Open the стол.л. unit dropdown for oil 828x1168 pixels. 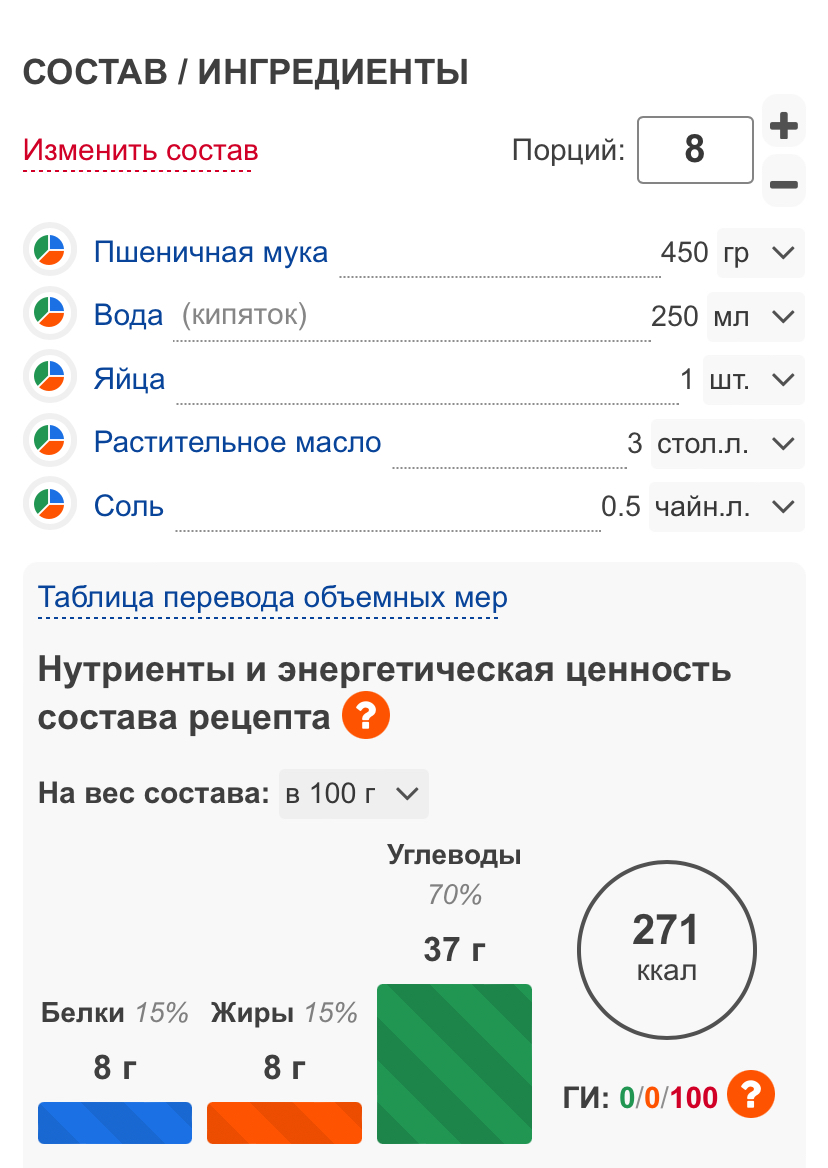[x=727, y=444]
